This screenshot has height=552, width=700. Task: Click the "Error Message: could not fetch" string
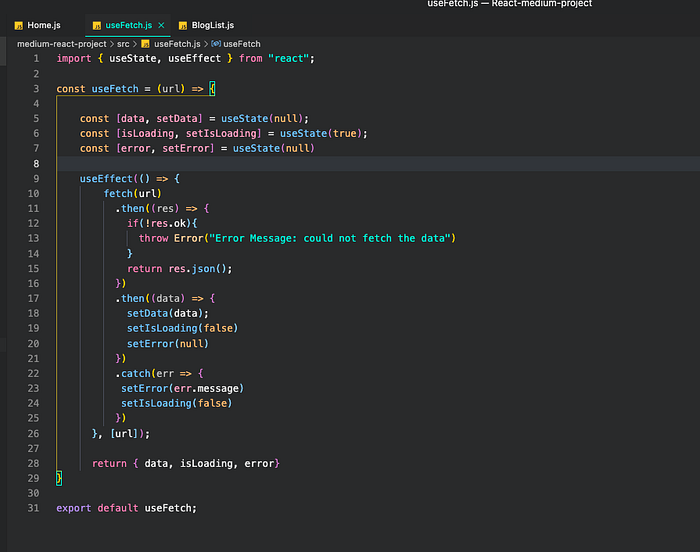[330, 238]
